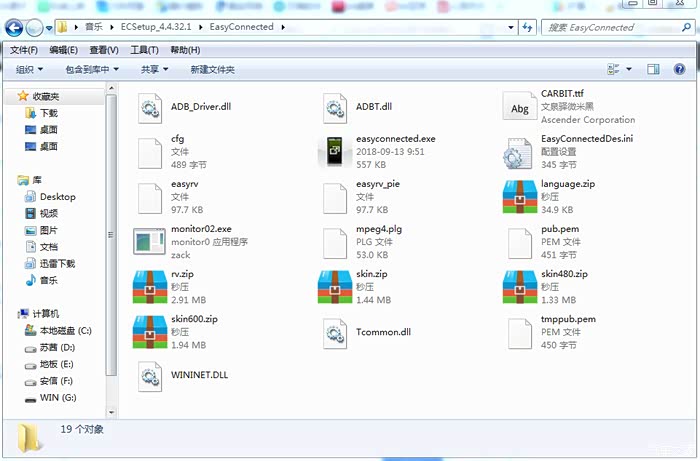The image size is (700, 461).
Task: Open the 包含到库中 dropdown
Action: coord(92,70)
